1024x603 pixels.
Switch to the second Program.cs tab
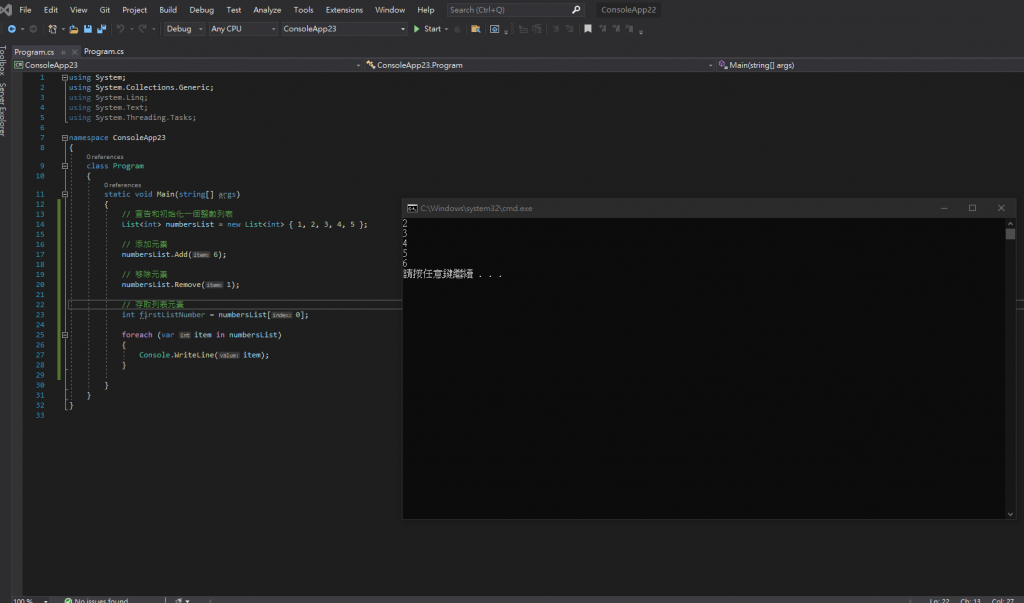(104, 51)
